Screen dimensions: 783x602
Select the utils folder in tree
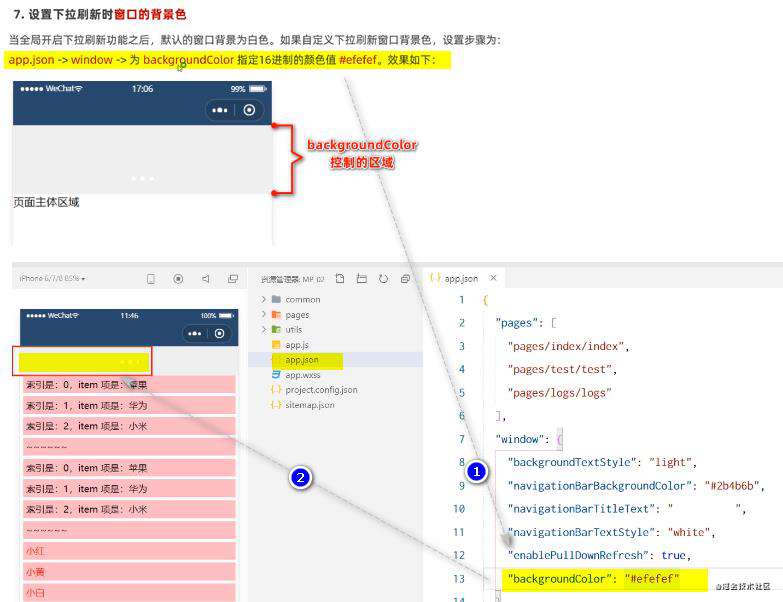coord(294,329)
